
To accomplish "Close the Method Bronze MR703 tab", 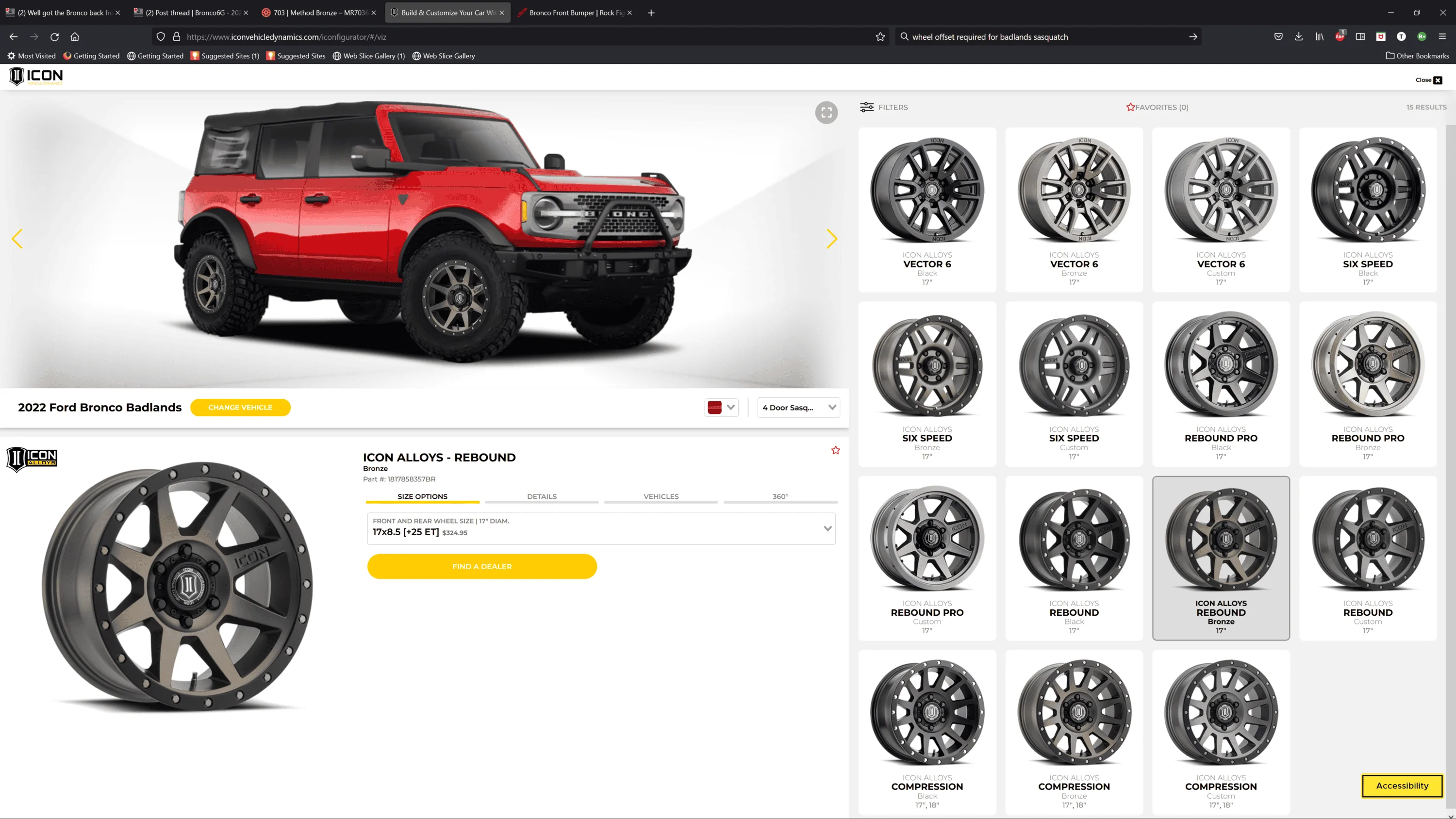I will coord(373,13).
